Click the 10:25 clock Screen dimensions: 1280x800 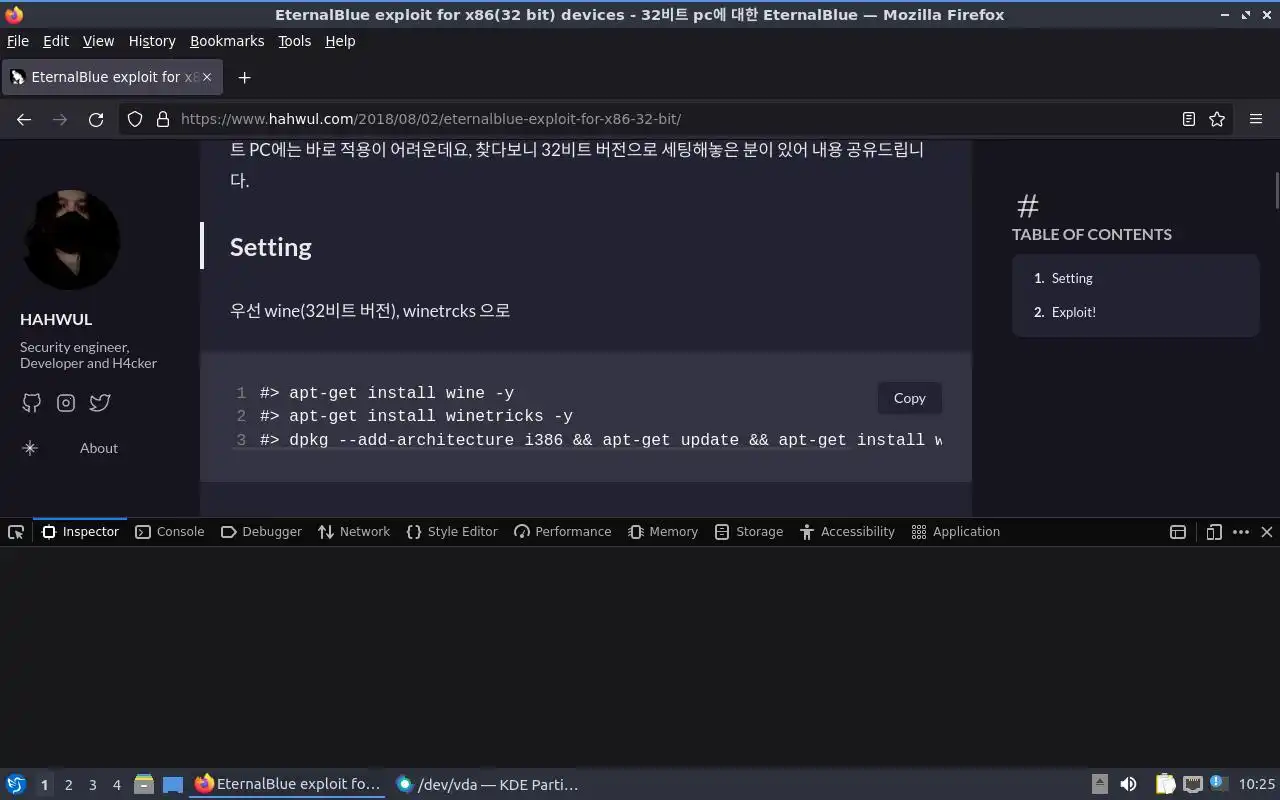[1257, 785]
